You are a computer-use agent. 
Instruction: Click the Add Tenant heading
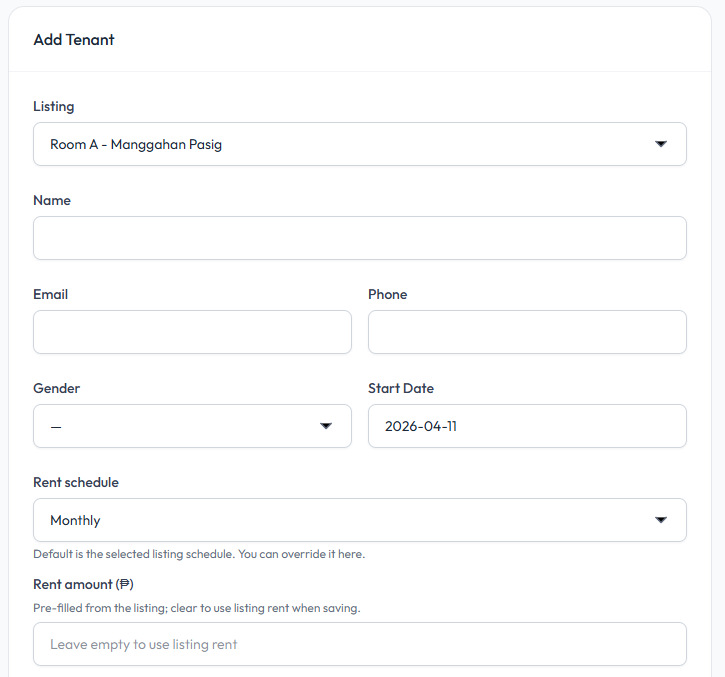tap(74, 40)
